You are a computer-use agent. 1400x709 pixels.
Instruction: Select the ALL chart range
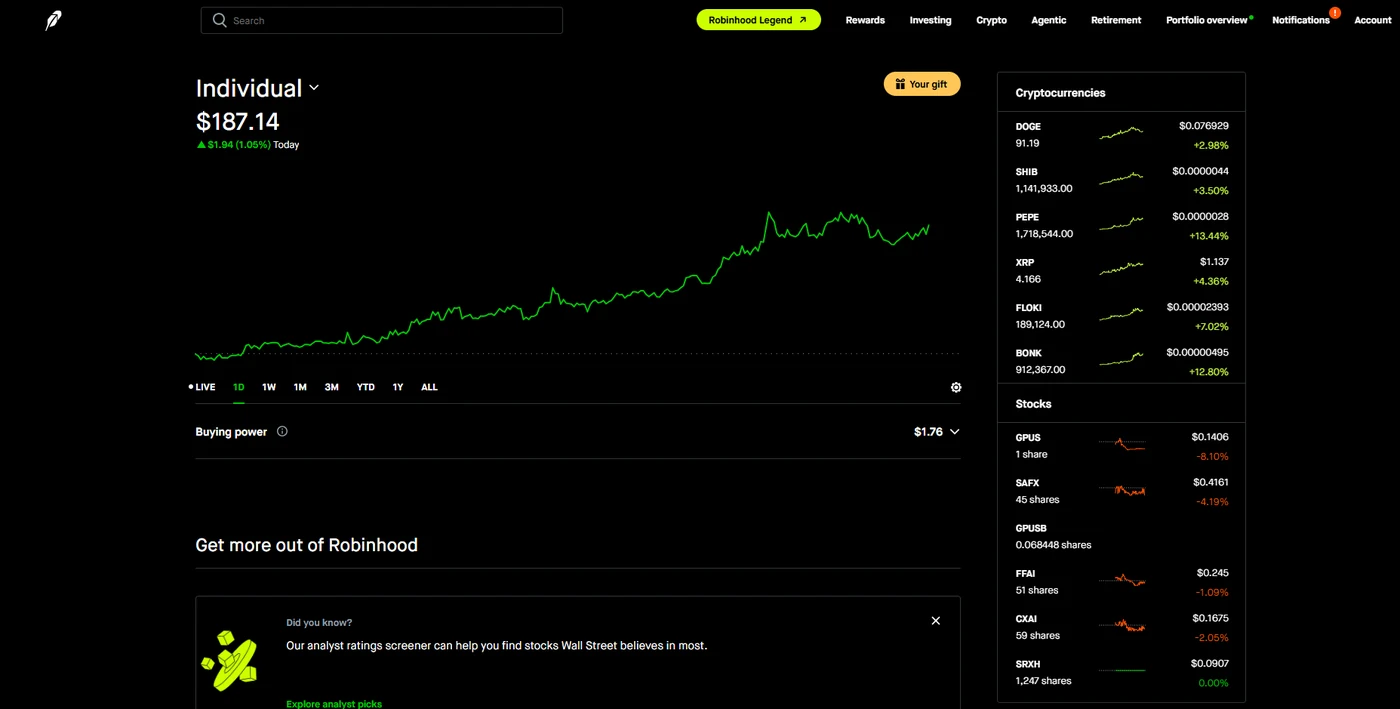429,387
